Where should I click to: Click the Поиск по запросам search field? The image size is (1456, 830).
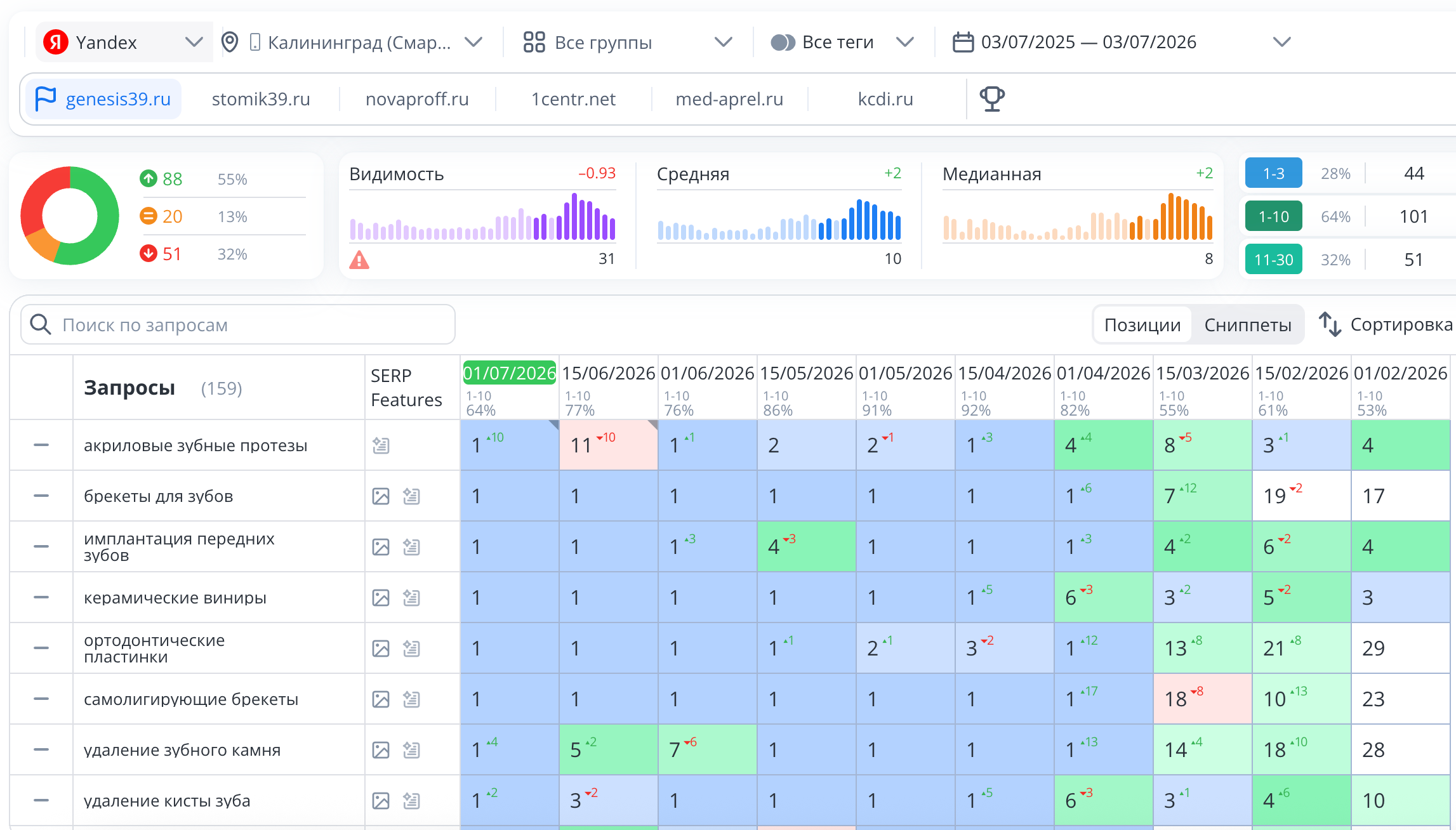[238, 325]
